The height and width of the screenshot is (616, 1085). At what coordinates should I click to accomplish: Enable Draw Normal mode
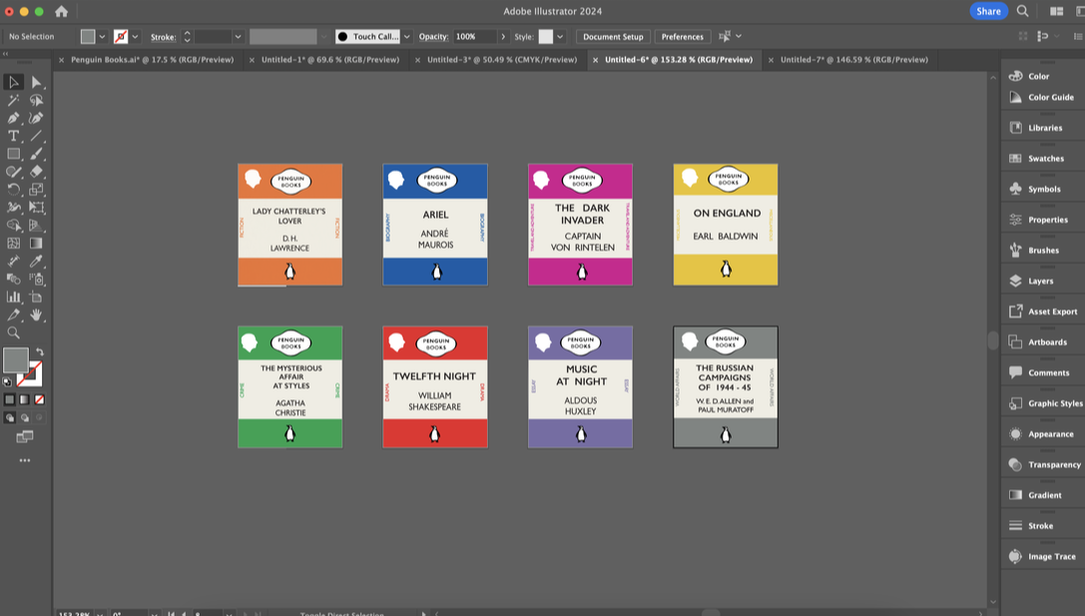(10, 418)
